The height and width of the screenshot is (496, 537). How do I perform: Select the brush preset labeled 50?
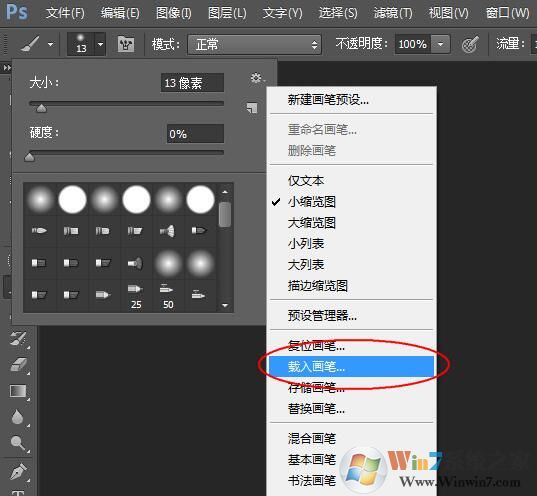[x=168, y=296]
